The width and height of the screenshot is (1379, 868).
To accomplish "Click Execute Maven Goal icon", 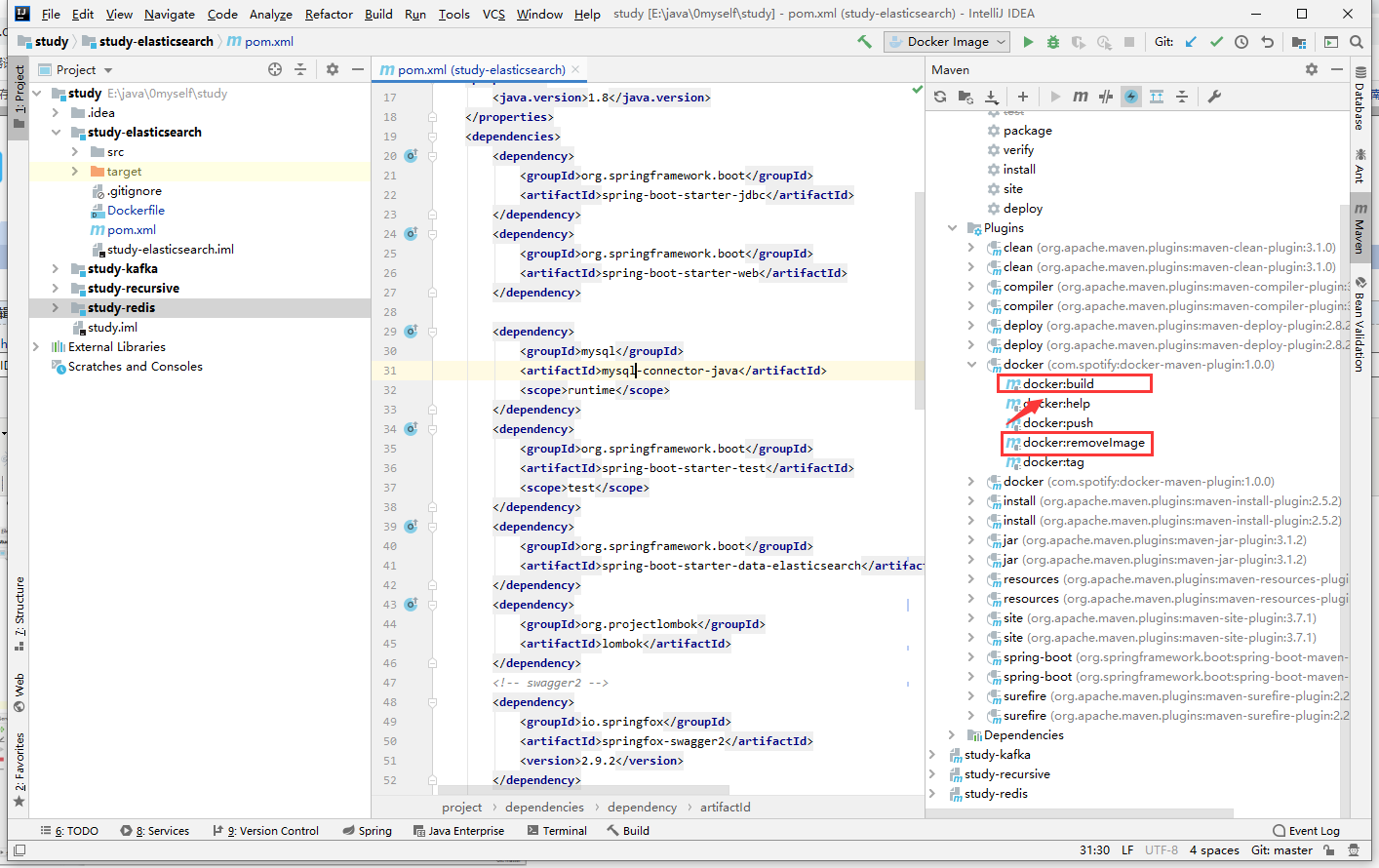I will [x=1081, y=97].
